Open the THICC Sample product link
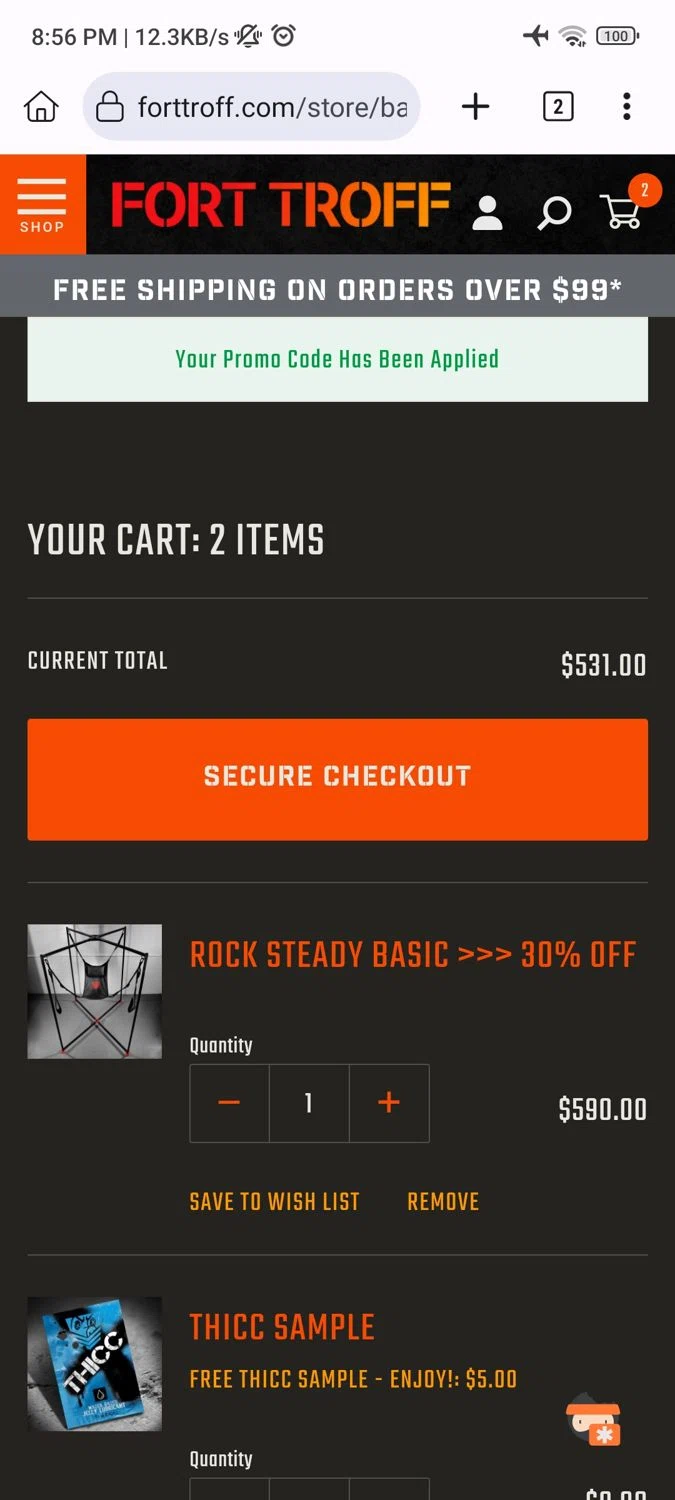This screenshot has height=1500, width=675. (x=282, y=1327)
